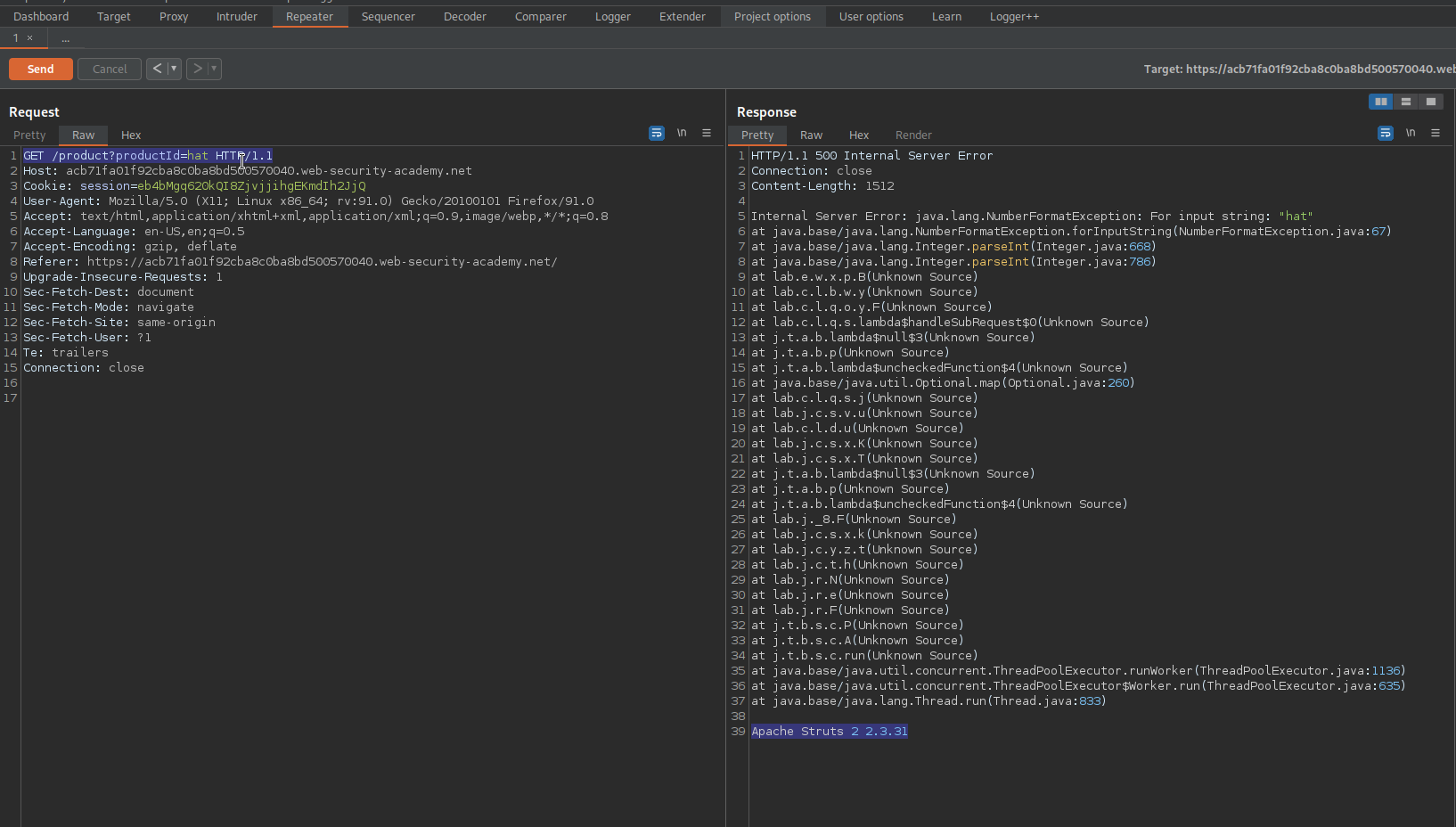
Task: Add a new Repeater tab with ellipsis
Action: point(65,38)
